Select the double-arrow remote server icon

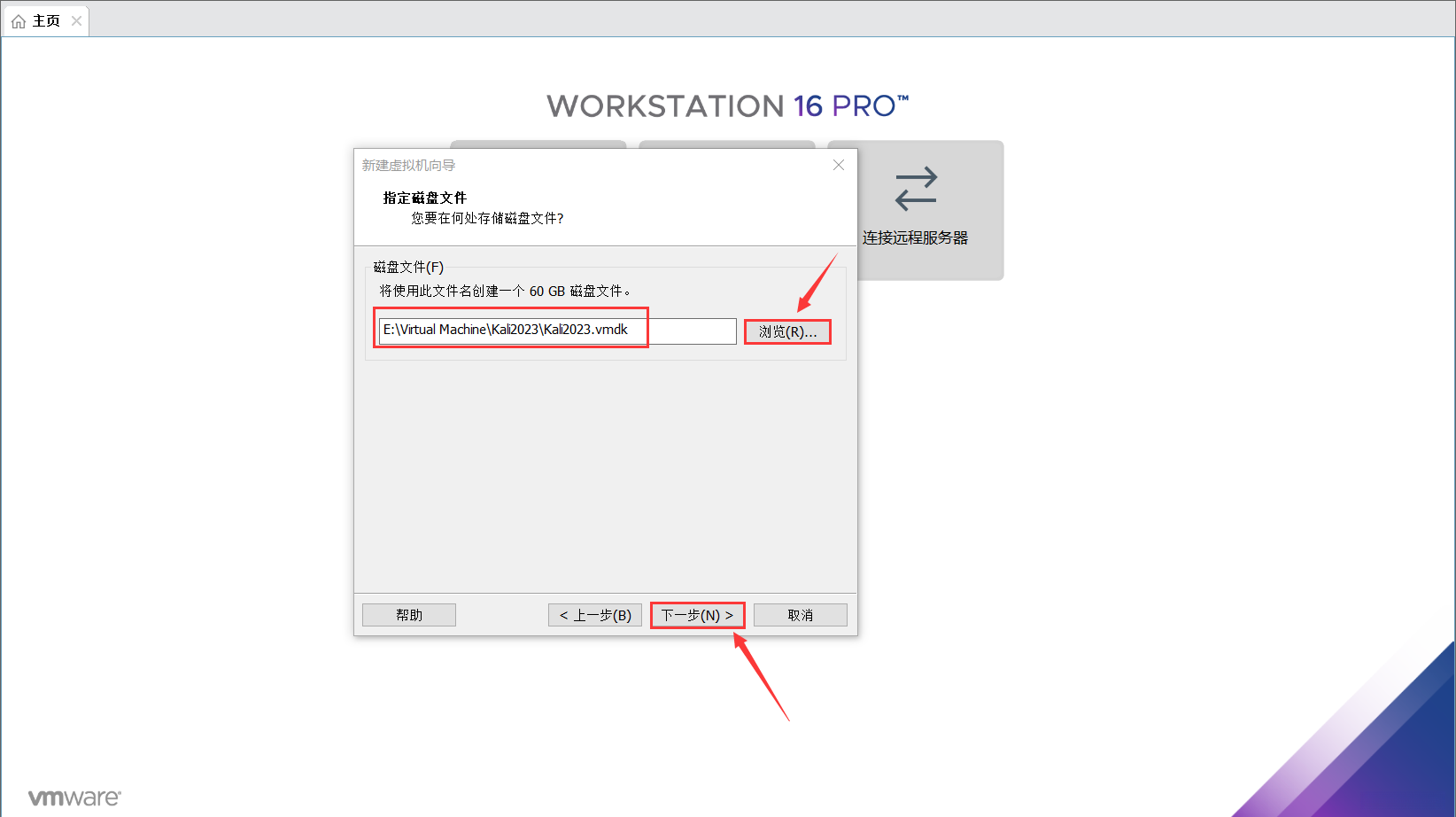915,188
